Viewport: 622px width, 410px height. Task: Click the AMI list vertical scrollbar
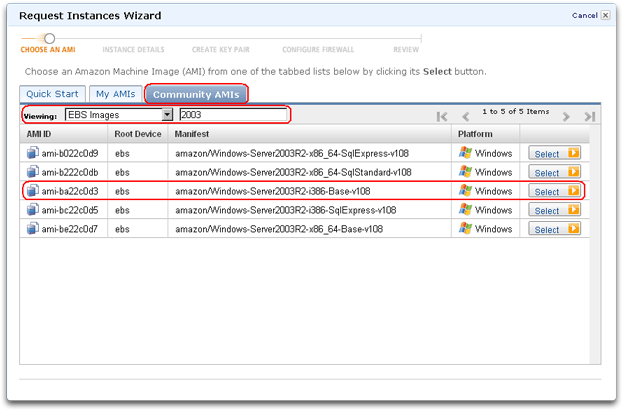595,244
